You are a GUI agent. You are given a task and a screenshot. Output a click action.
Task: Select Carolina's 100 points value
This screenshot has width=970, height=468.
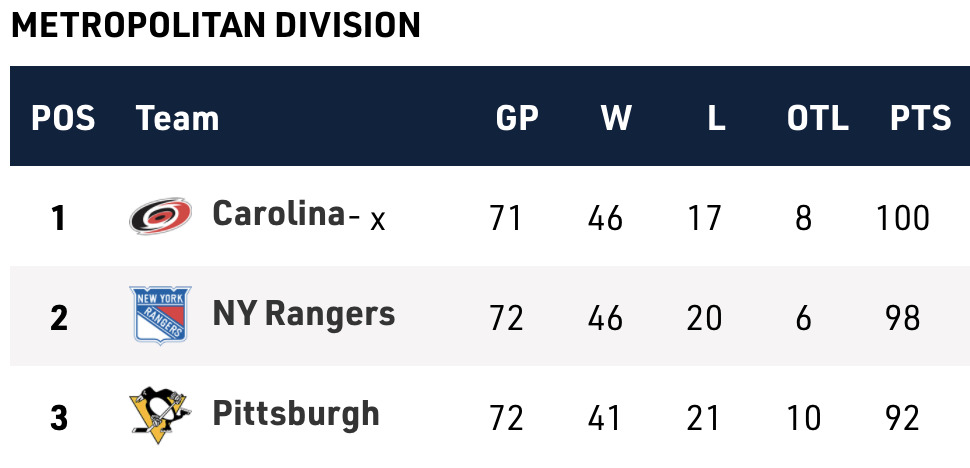click(902, 218)
